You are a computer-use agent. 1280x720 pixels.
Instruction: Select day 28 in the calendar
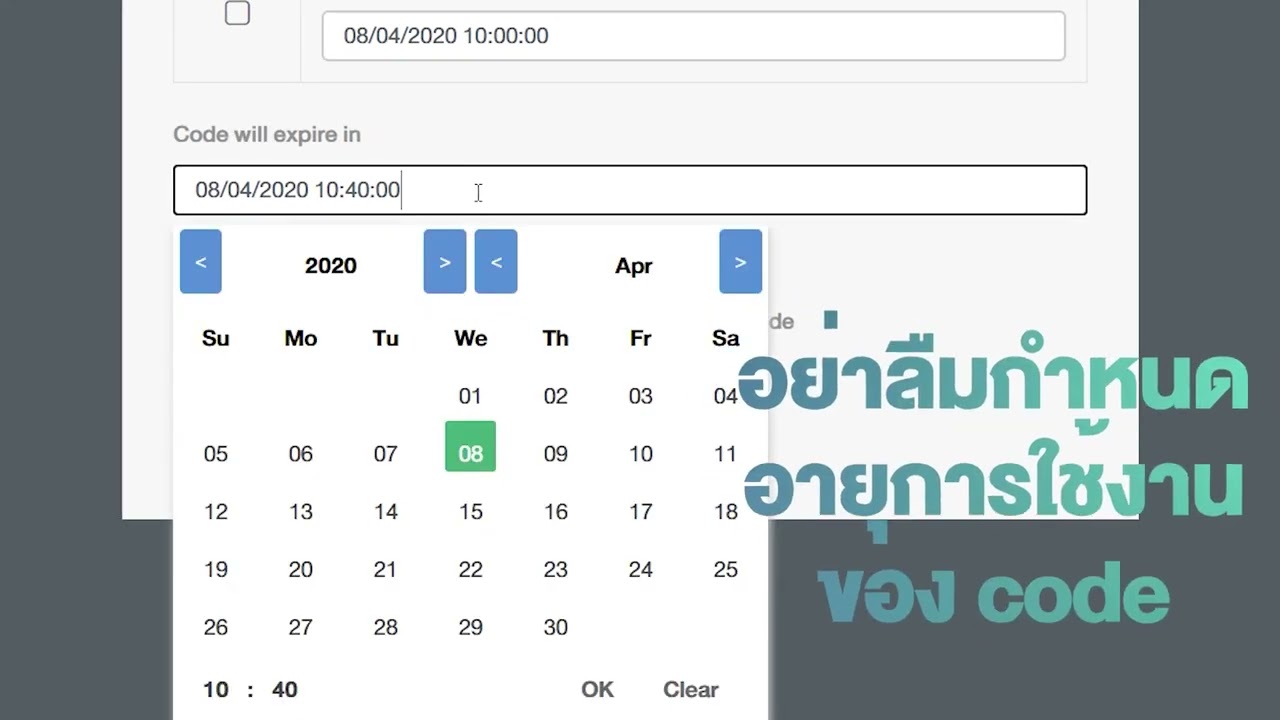386,628
